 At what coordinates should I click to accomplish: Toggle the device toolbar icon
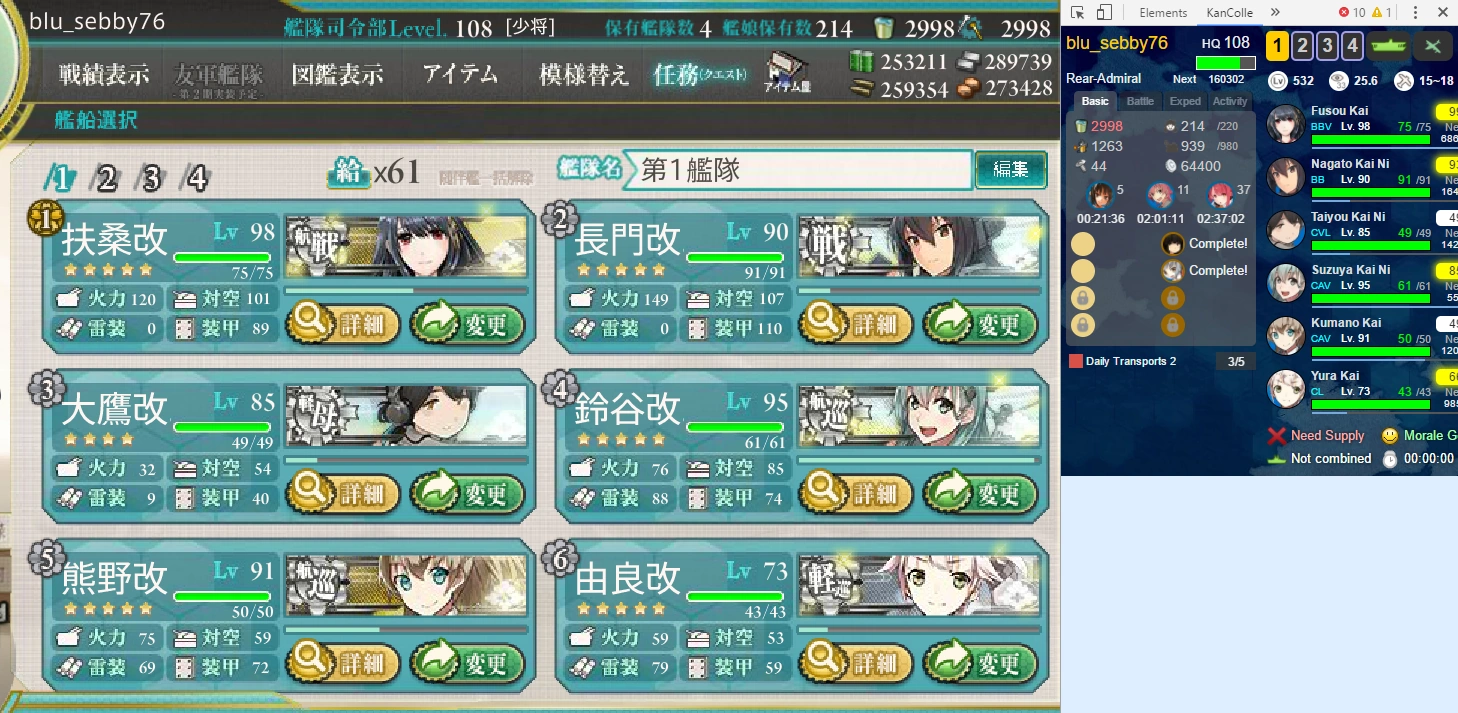pos(1104,13)
